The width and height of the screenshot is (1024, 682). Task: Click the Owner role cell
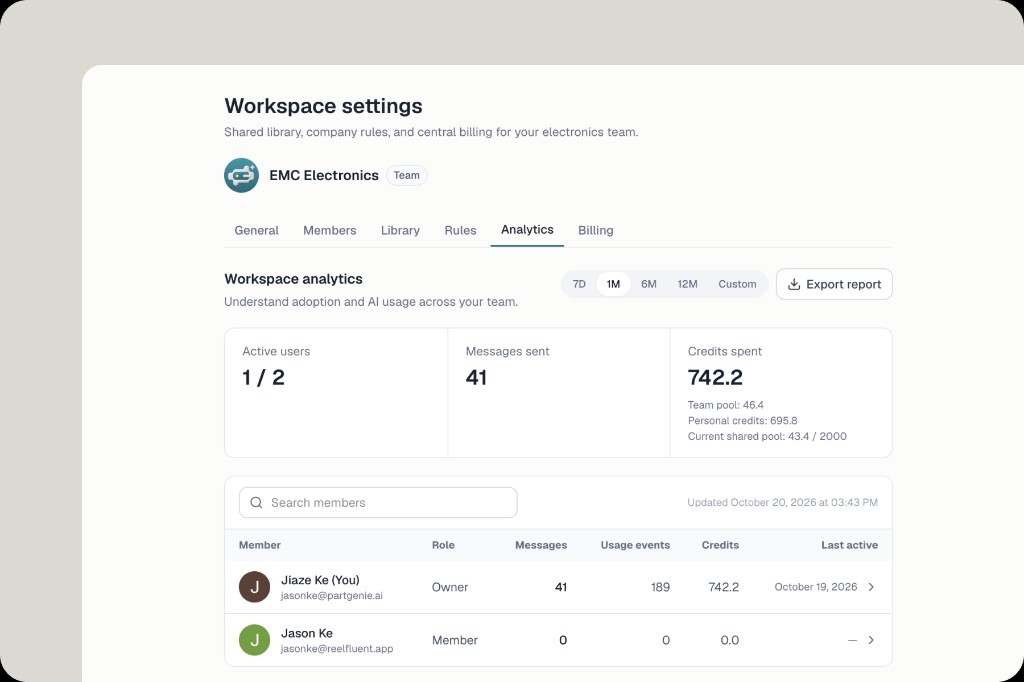pos(450,587)
